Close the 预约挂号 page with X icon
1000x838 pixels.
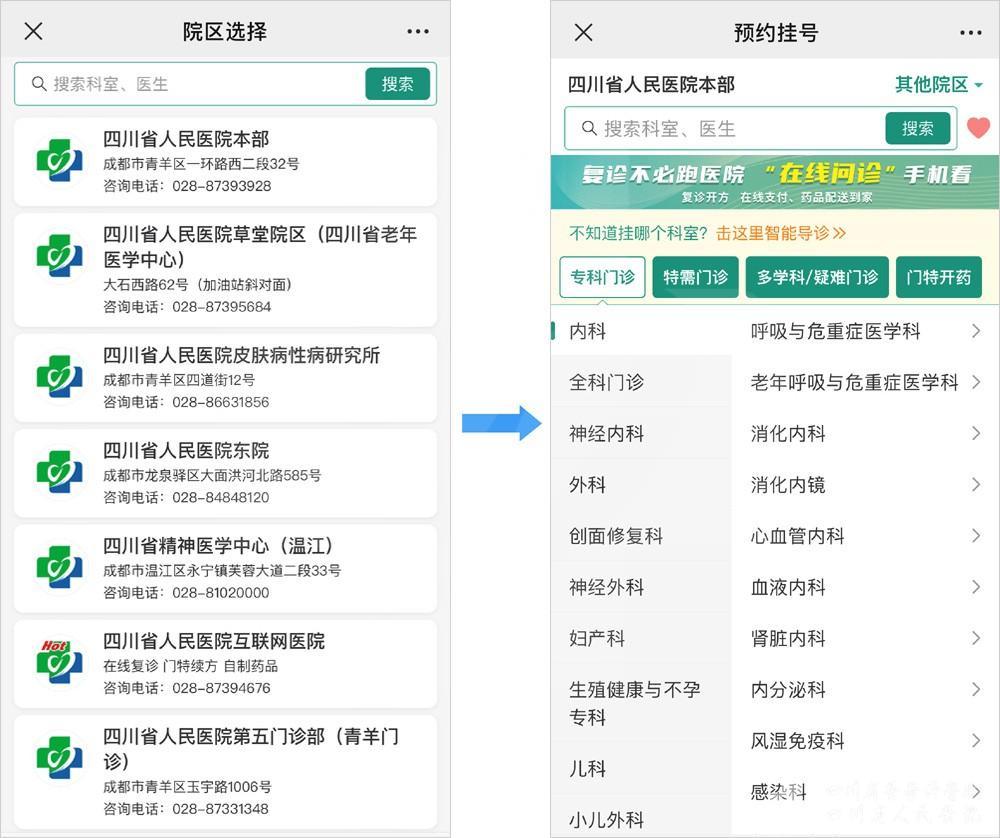[x=584, y=32]
